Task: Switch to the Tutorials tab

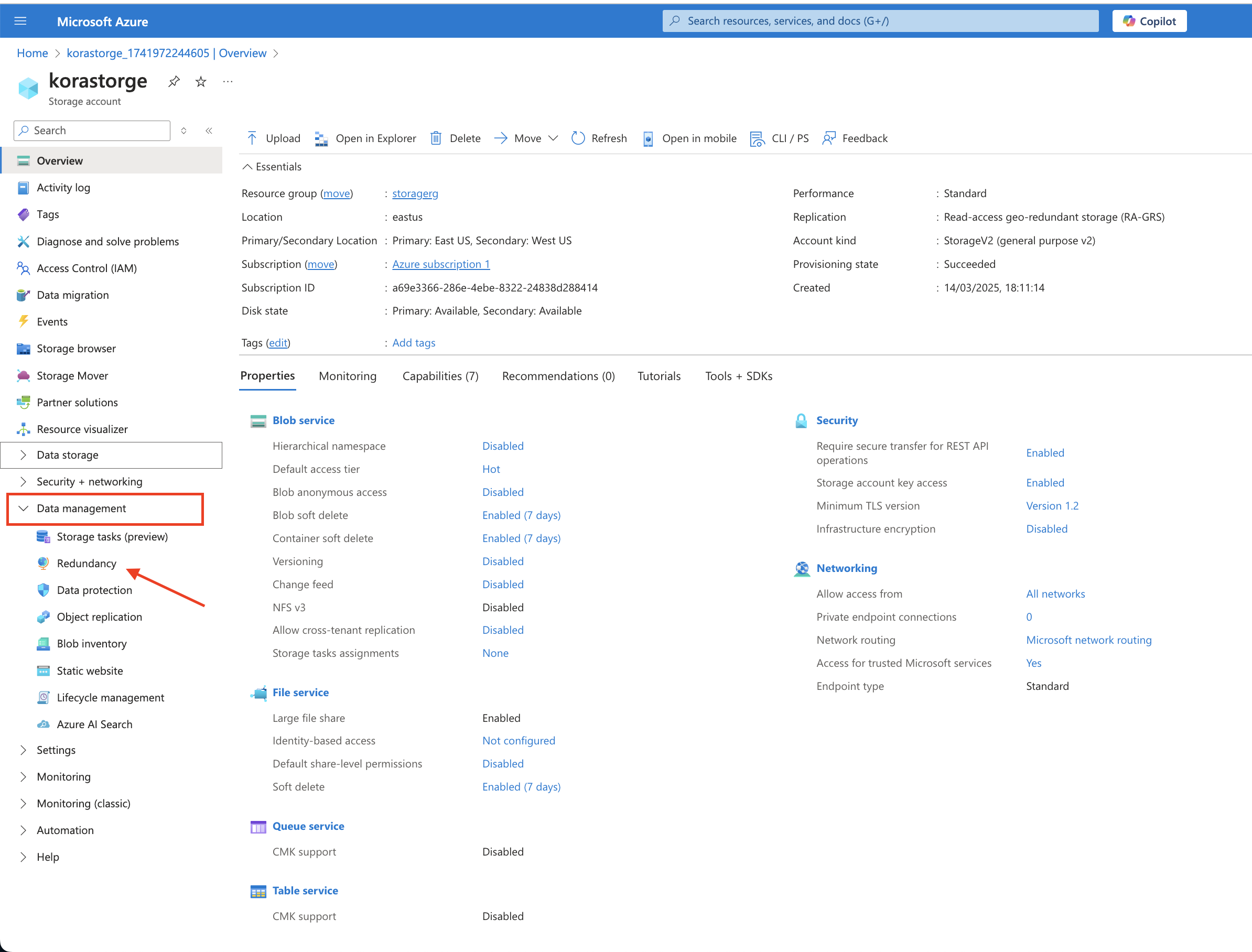Action: point(659,376)
